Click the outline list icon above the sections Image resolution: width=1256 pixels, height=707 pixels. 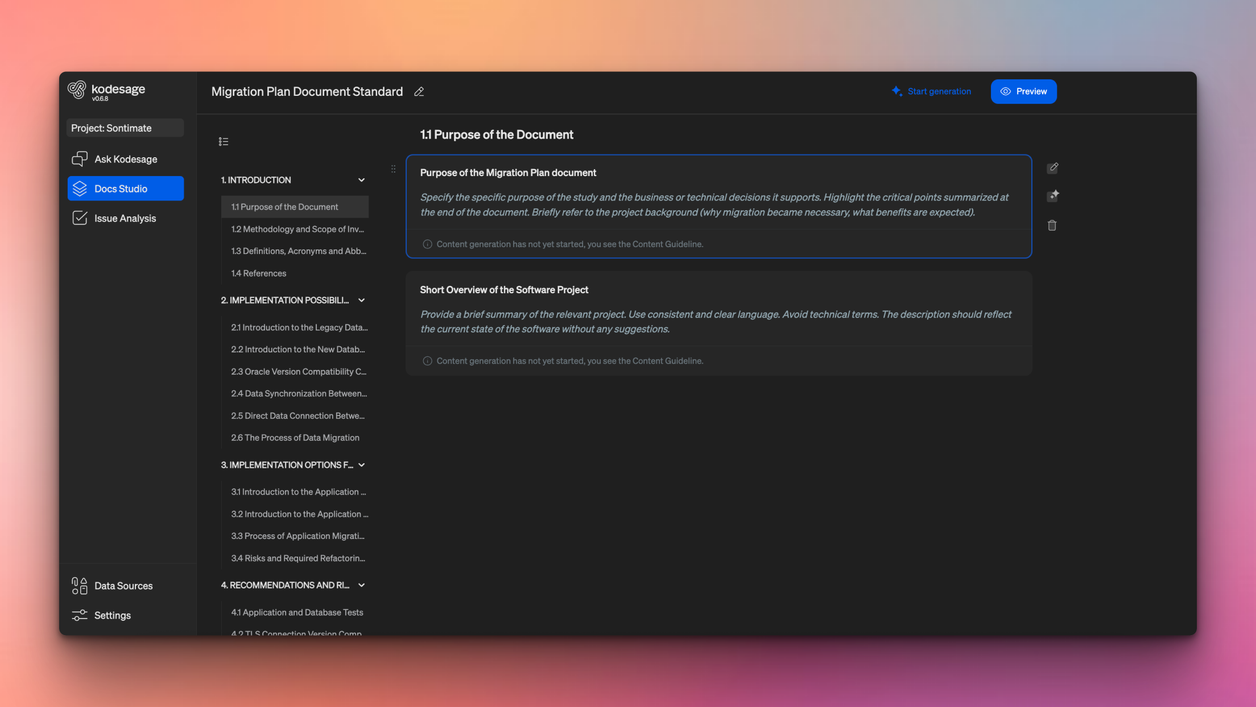[x=223, y=142]
